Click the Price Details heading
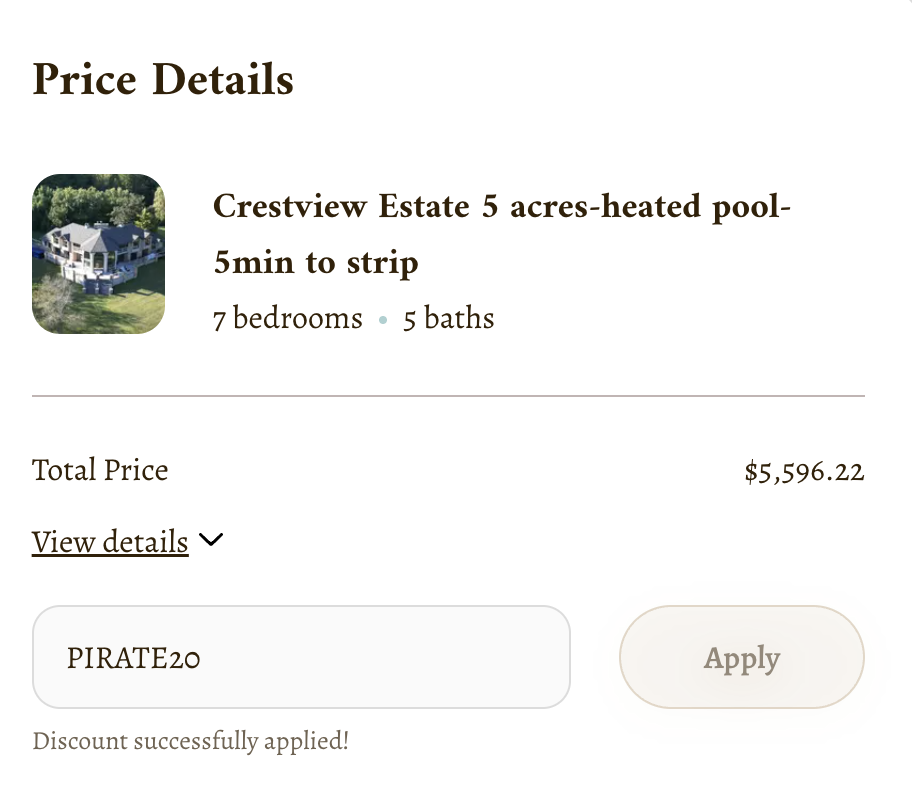Screen dimensions: 912x796 coord(163,80)
